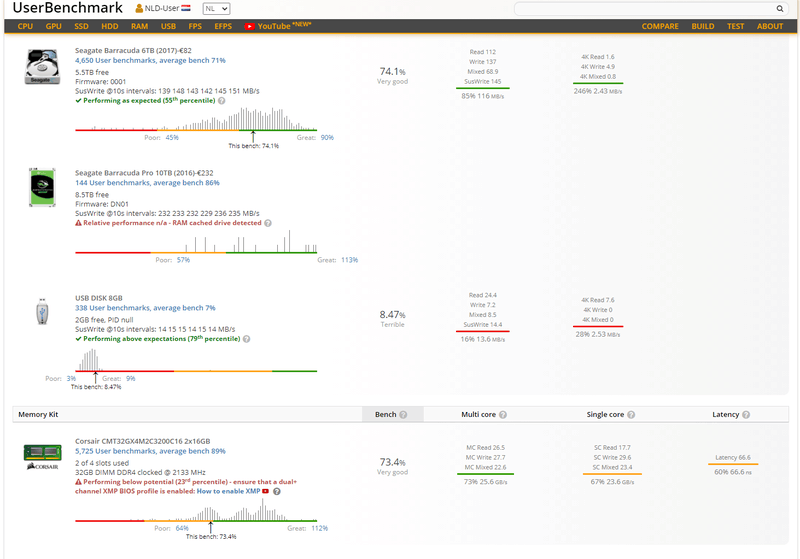The height and width of the screenshot is (559, 800).
Task: Click the red YouTube icon after XMP link
Action: 265,491
